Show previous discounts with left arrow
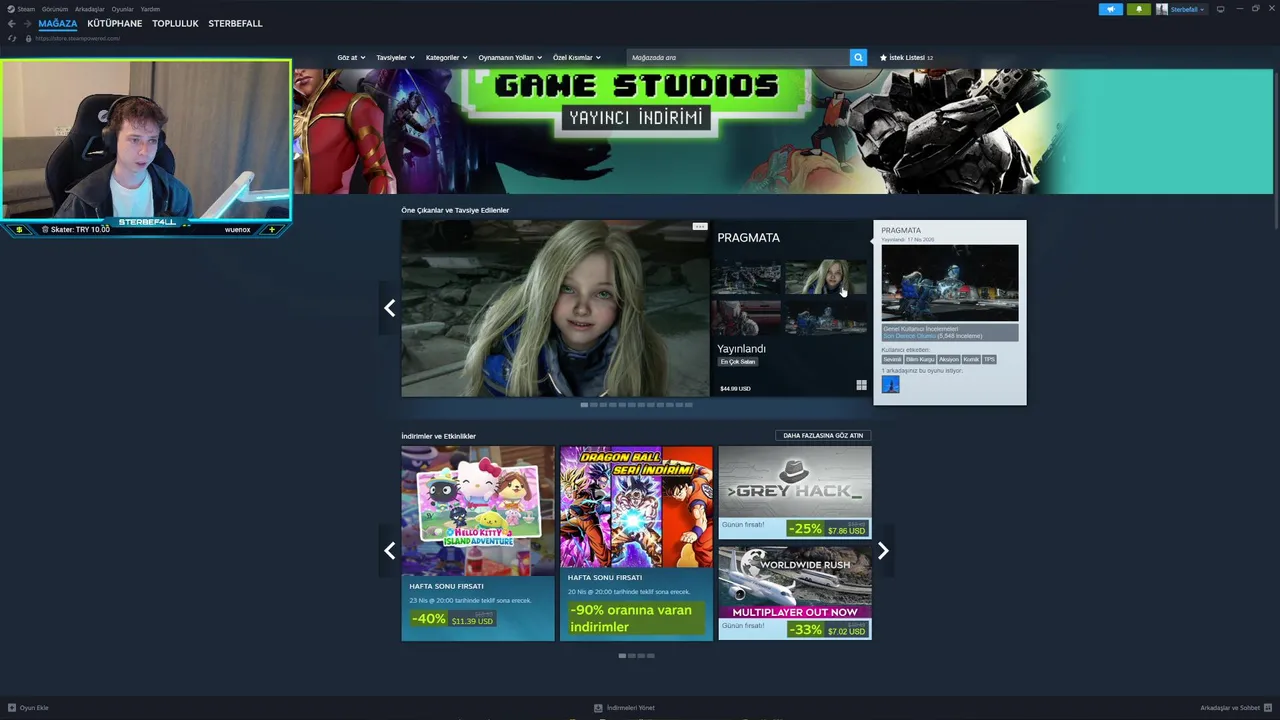Viewport: 1280px width, 720px height. 389,551
